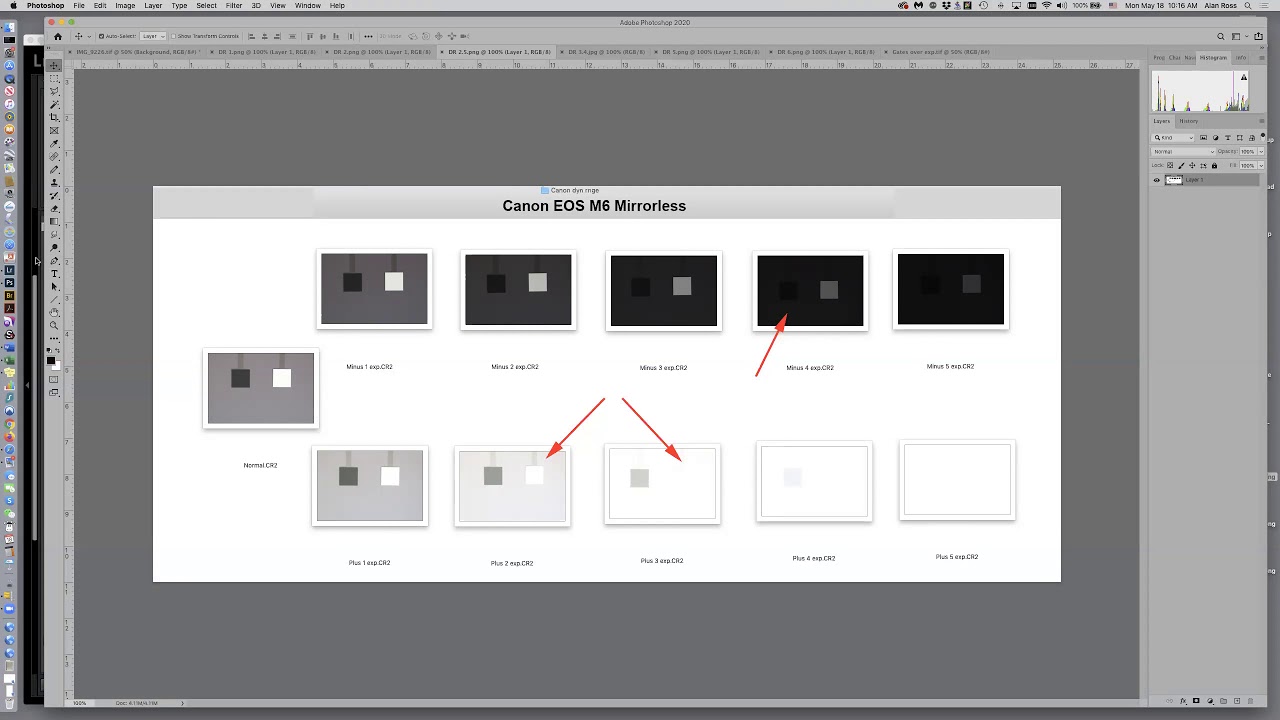Click the foreground color swatch

click(51, 361)
